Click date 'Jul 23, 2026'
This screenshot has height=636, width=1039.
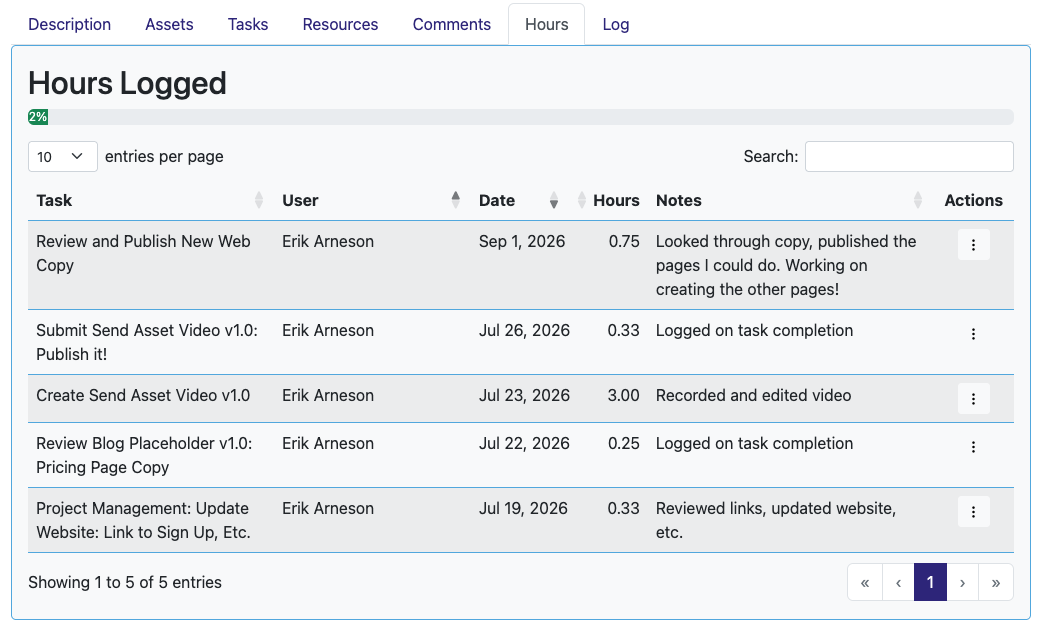point(524,396)
